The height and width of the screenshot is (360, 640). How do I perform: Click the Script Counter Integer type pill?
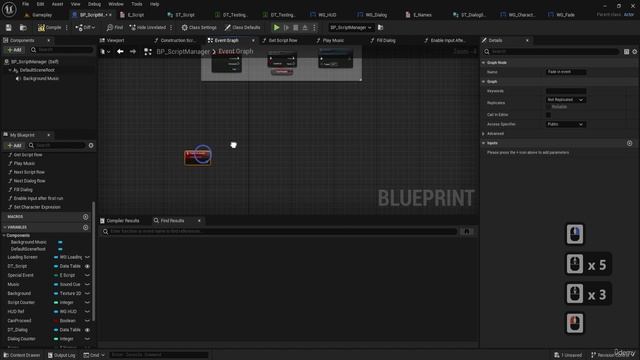pos(56,302)
